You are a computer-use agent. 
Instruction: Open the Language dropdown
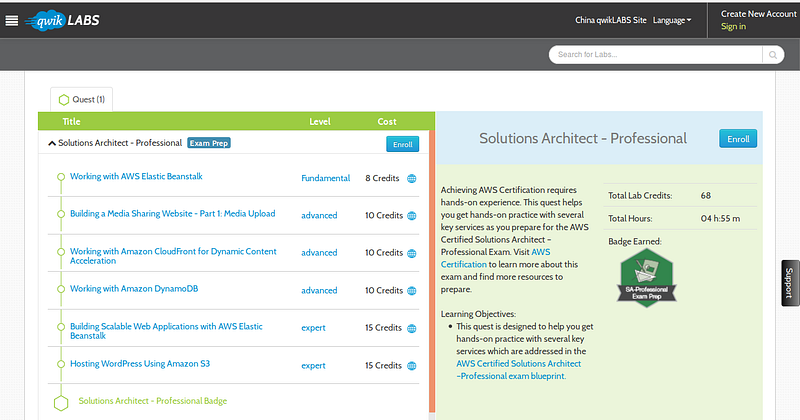point(672,20)
